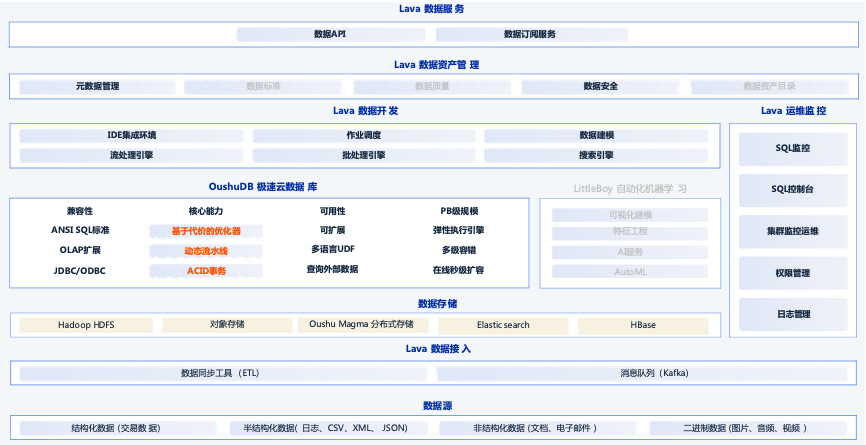Select the AutoML box
The width and height of the screenshot is (866, 445).
click(630, 272)
